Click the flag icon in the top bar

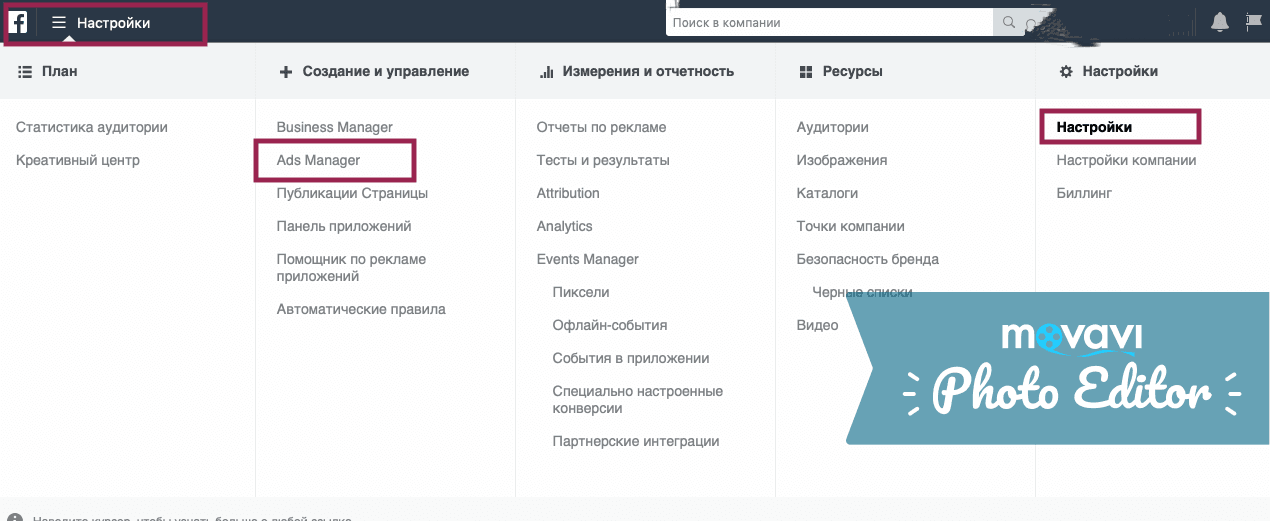coord(1254,22)
